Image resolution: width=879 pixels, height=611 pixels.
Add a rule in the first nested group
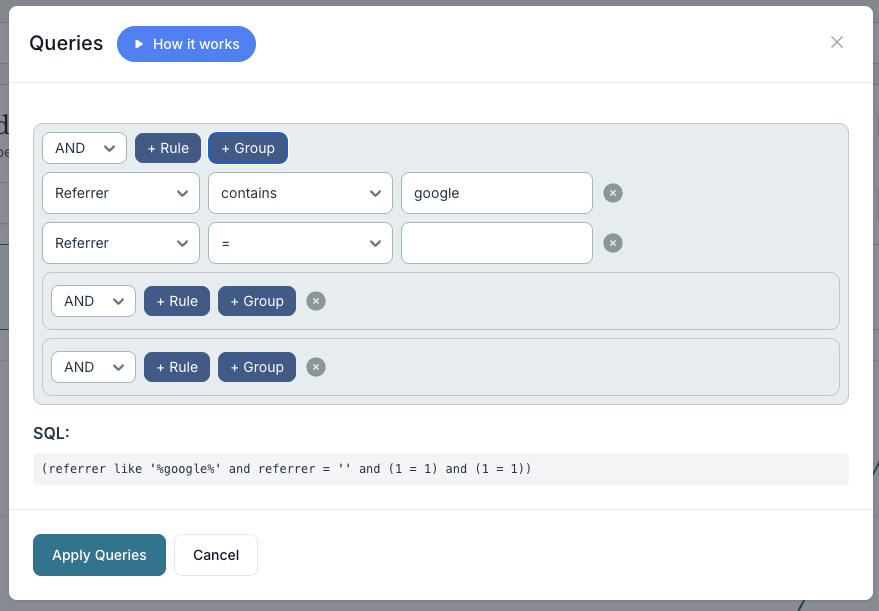tap(177, 301)
